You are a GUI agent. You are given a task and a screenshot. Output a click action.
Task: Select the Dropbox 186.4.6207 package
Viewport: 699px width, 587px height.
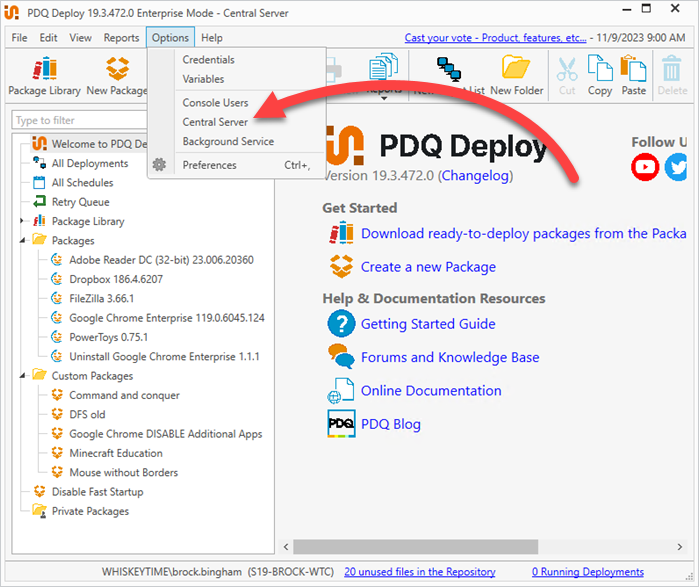coord(116,279)
